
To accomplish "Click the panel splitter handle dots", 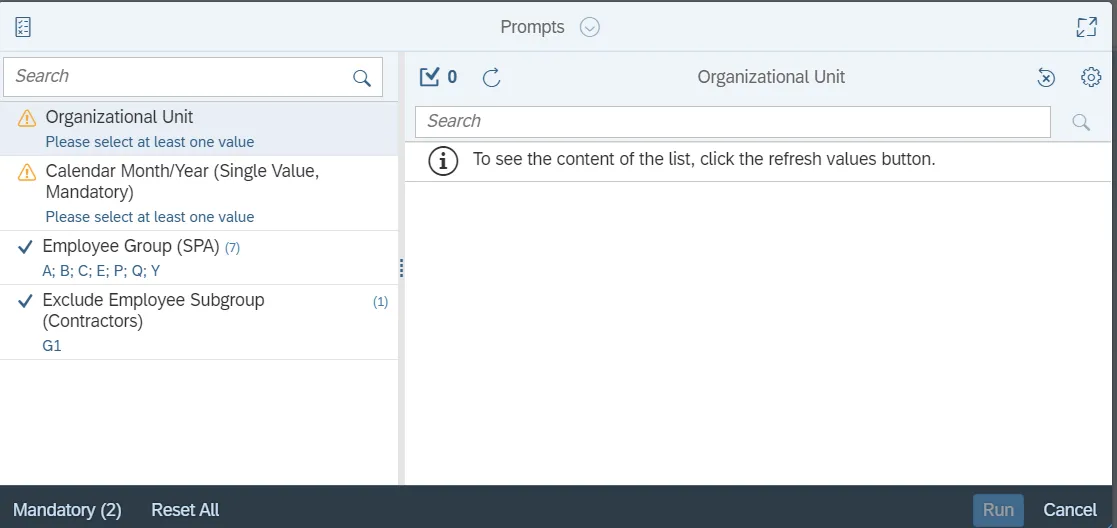I will [x=401, y=268].
